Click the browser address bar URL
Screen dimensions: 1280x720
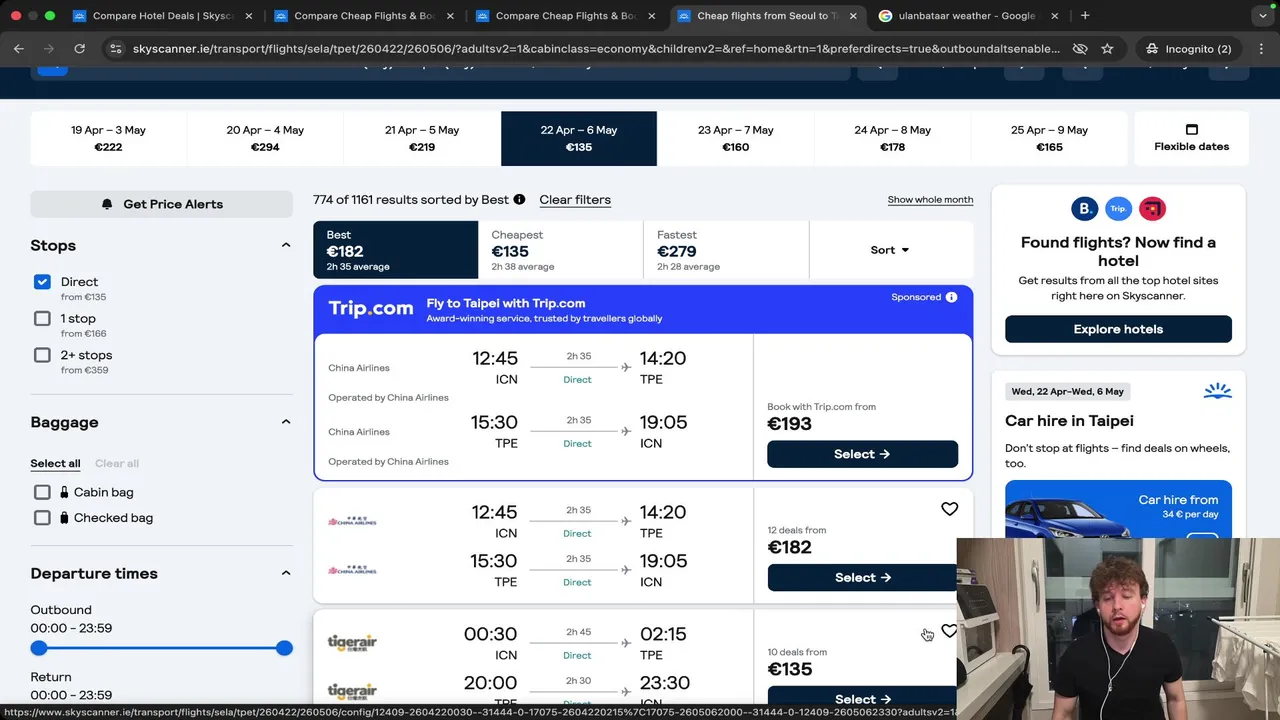[x=596, y=48]
